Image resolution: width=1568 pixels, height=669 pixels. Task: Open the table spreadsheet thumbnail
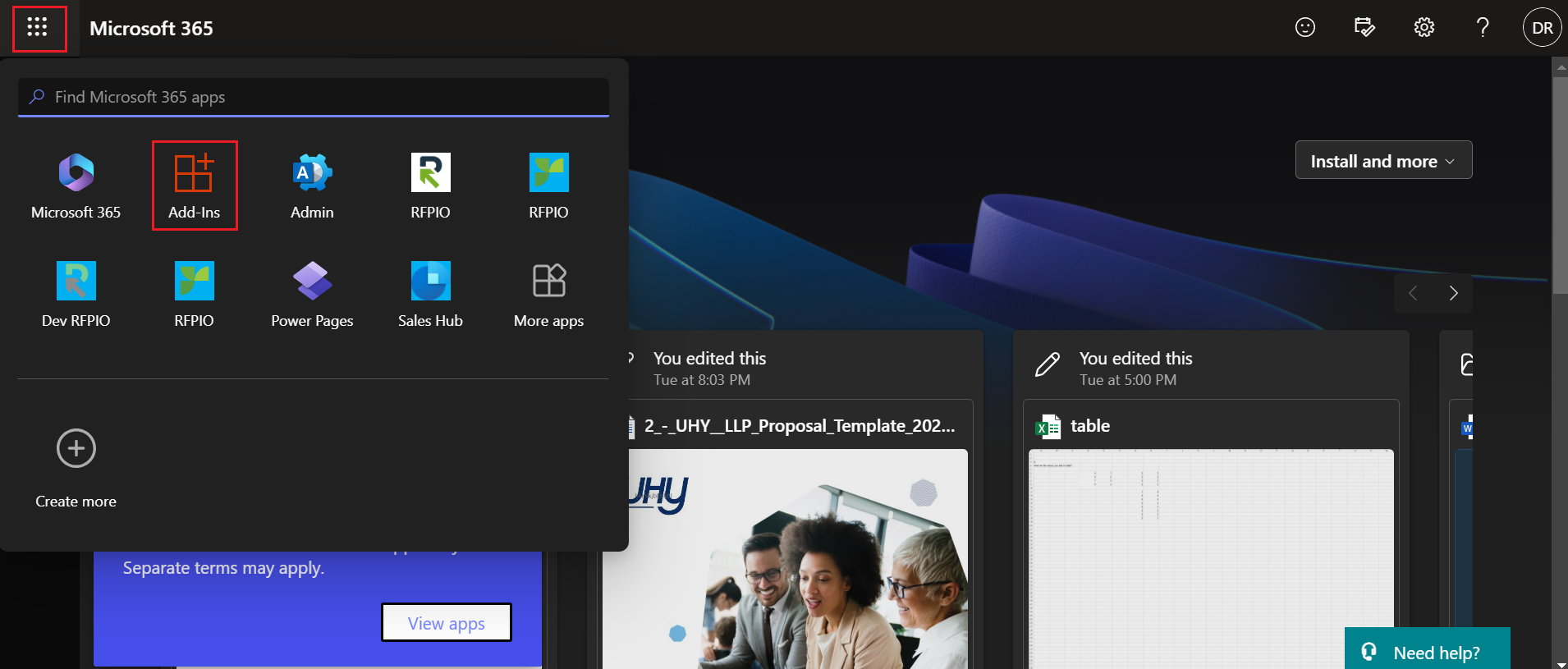pos(1211,559)
